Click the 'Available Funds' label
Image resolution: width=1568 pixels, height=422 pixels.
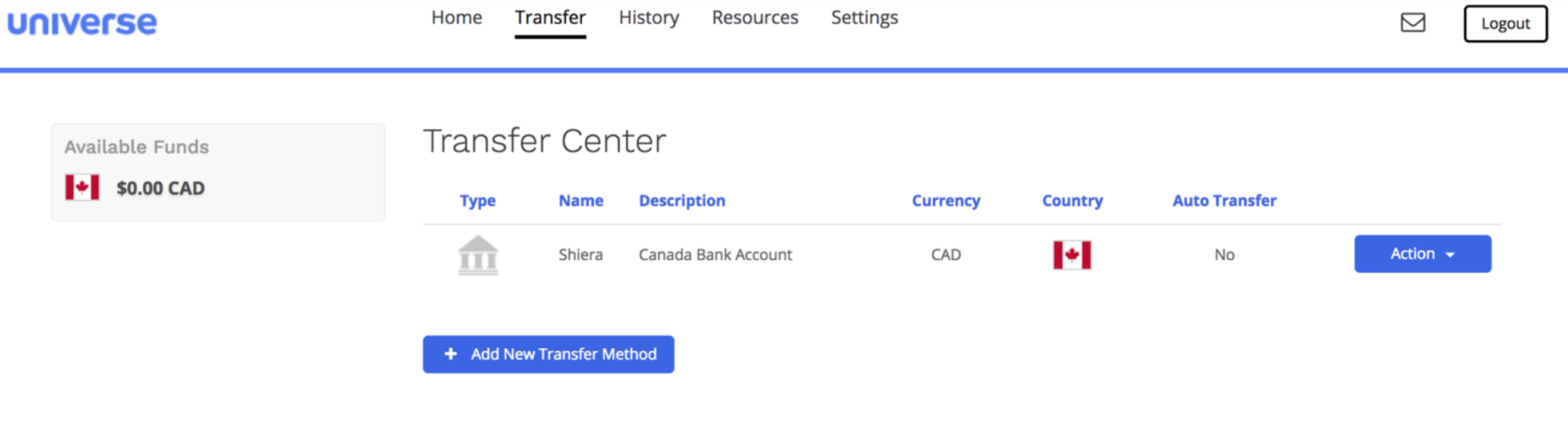click(x=136, y=147)
